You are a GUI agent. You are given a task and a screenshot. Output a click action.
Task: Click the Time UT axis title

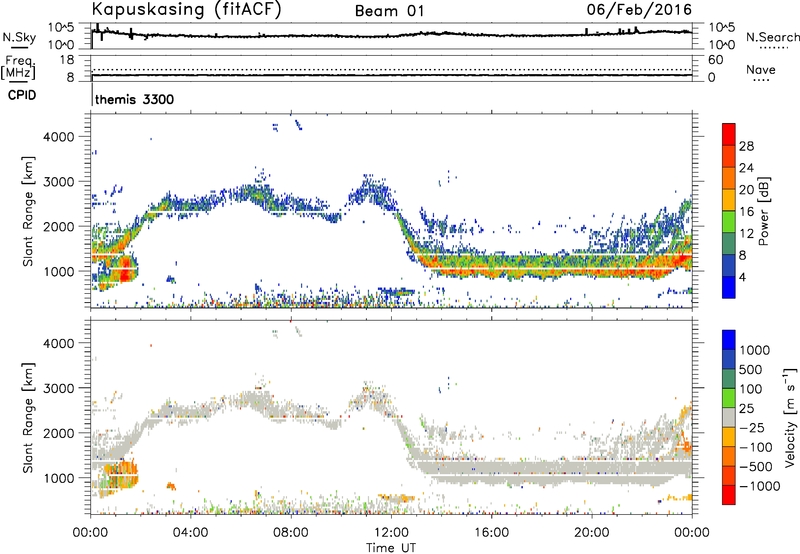(x=391, y=548)
